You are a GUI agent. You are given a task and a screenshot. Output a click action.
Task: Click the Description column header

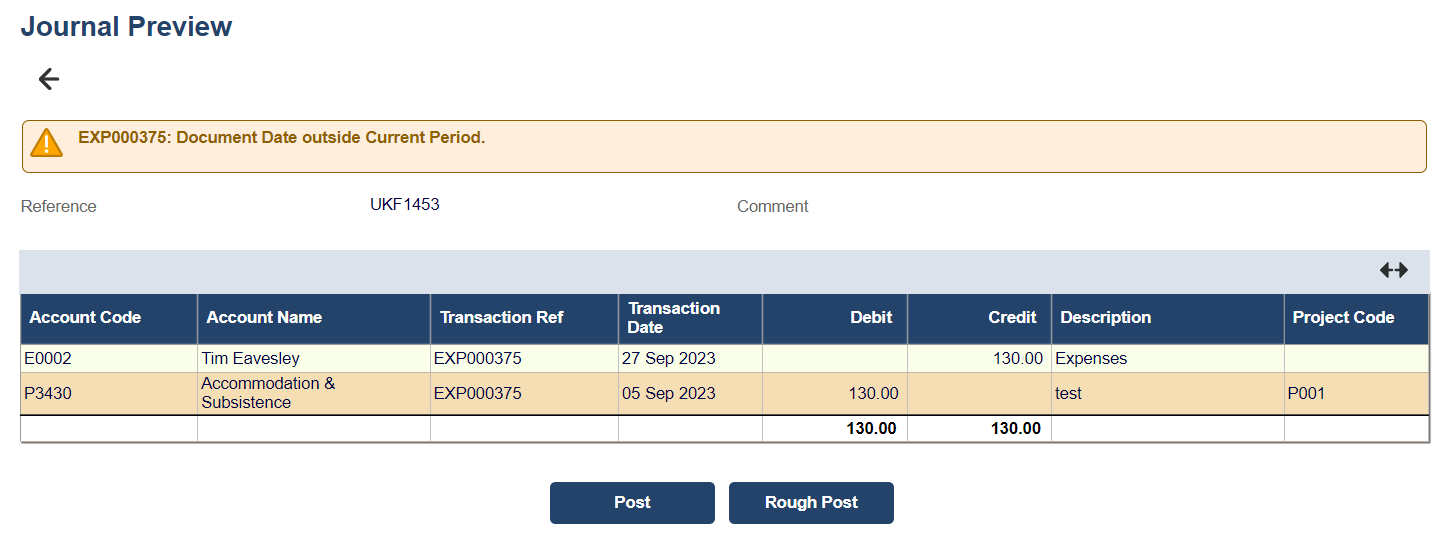(1105, 318)
